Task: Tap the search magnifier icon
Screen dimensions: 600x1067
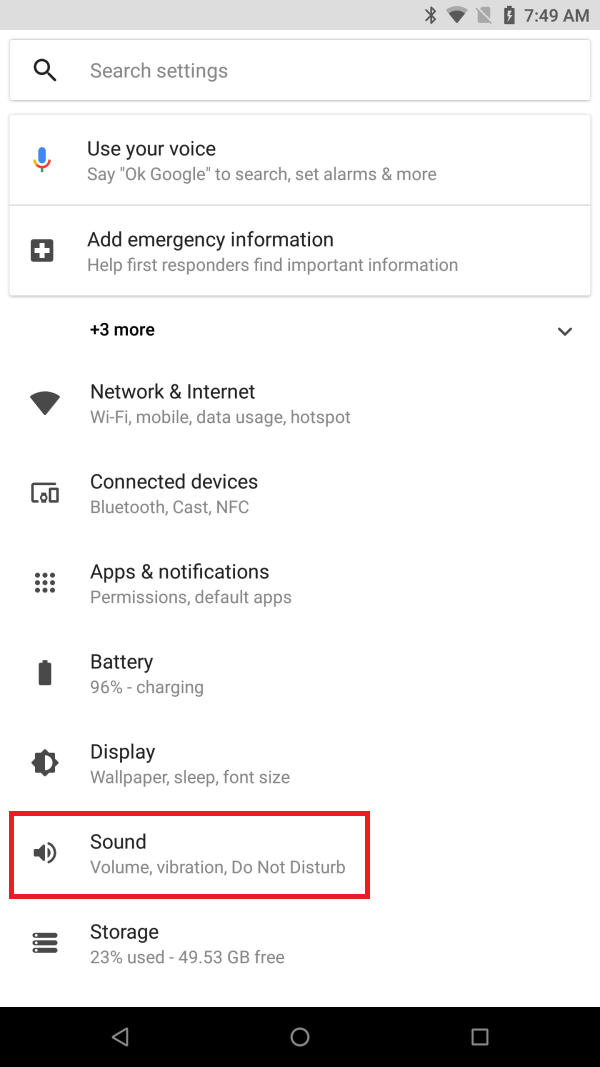Action: pos(45,70)
